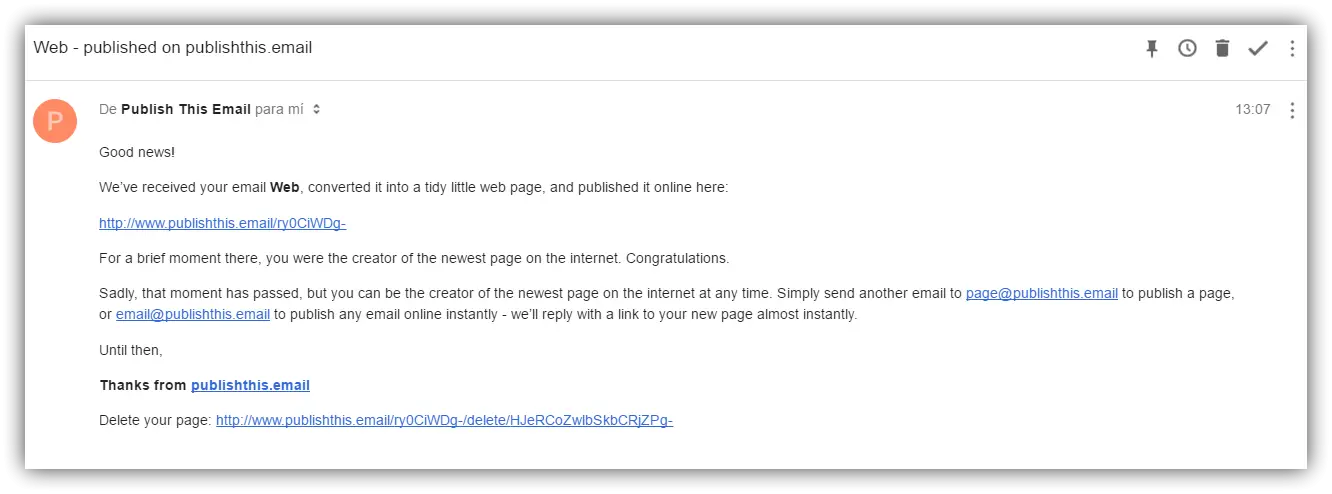Click the sender name Publish This Email
1332x494 pixels.
pos(186,109)
